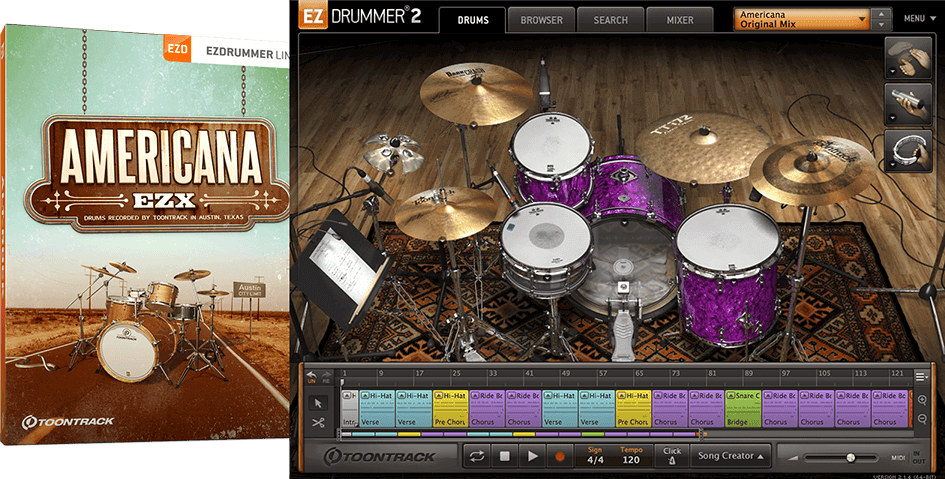Adjust the master volume slider knob
945x479 pixels.
click(850, 458)
